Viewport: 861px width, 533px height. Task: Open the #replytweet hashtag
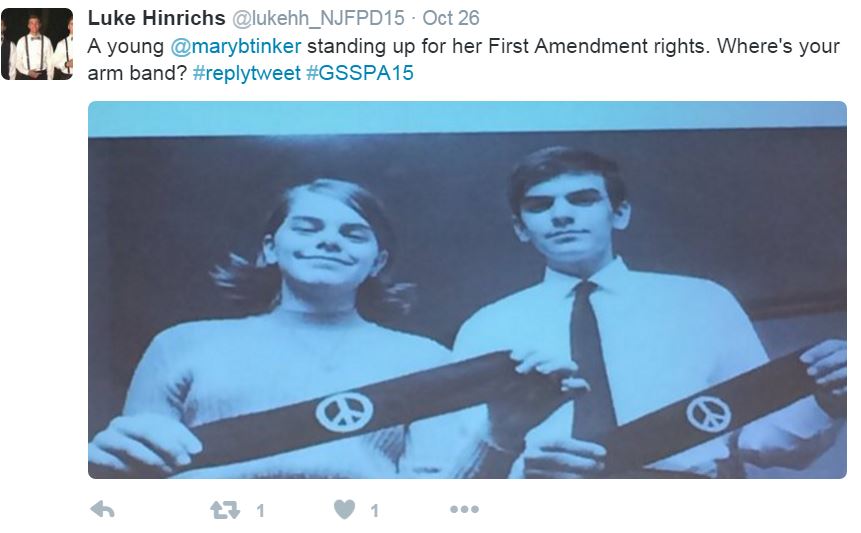tap(247, 72)
